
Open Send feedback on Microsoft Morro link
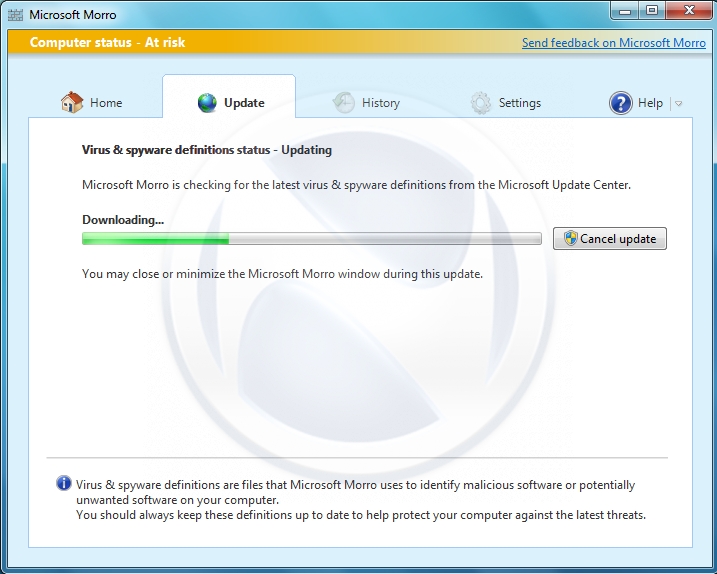click(614, 43)
